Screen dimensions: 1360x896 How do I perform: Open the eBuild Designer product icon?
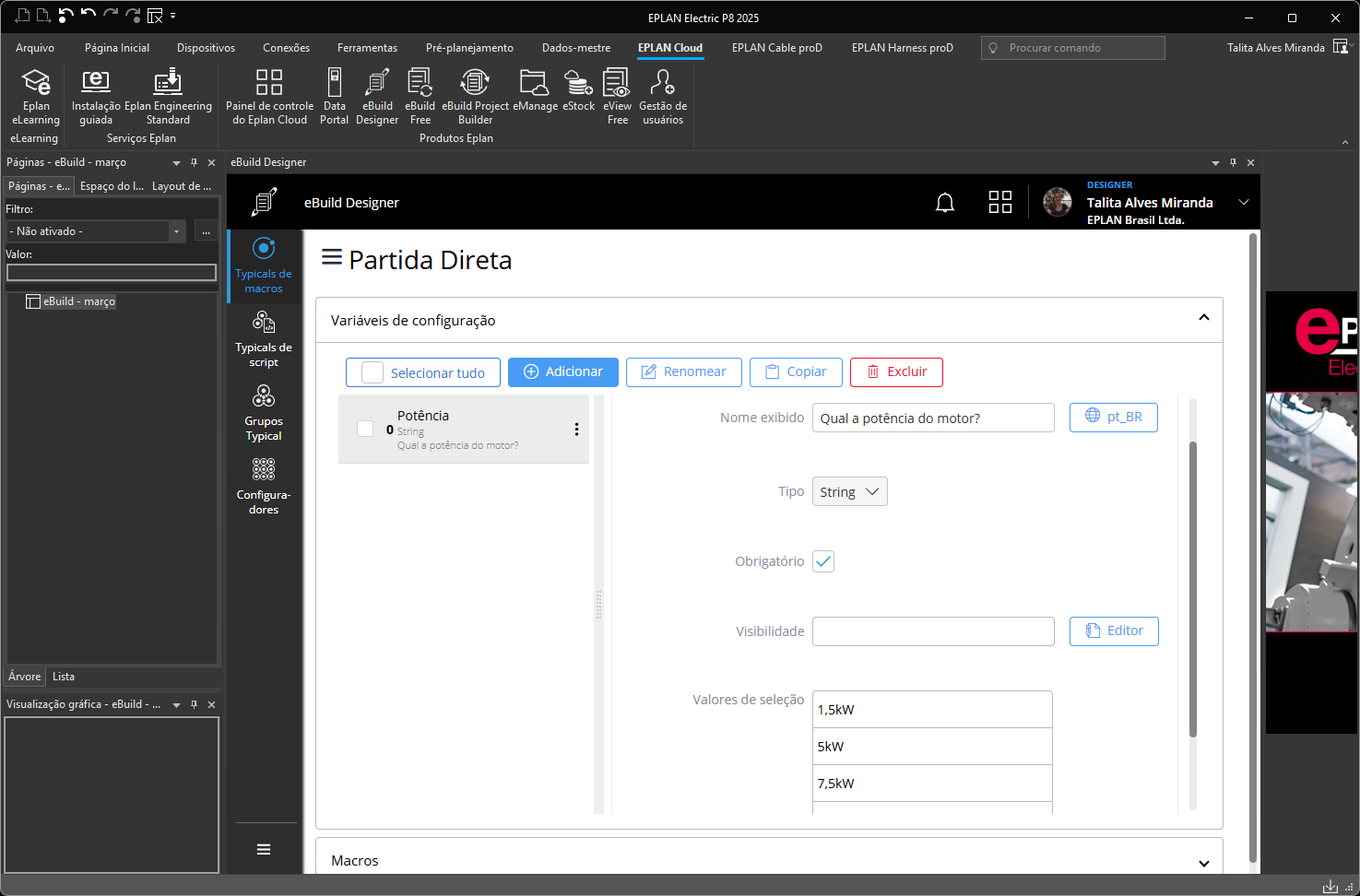[377, 92]
